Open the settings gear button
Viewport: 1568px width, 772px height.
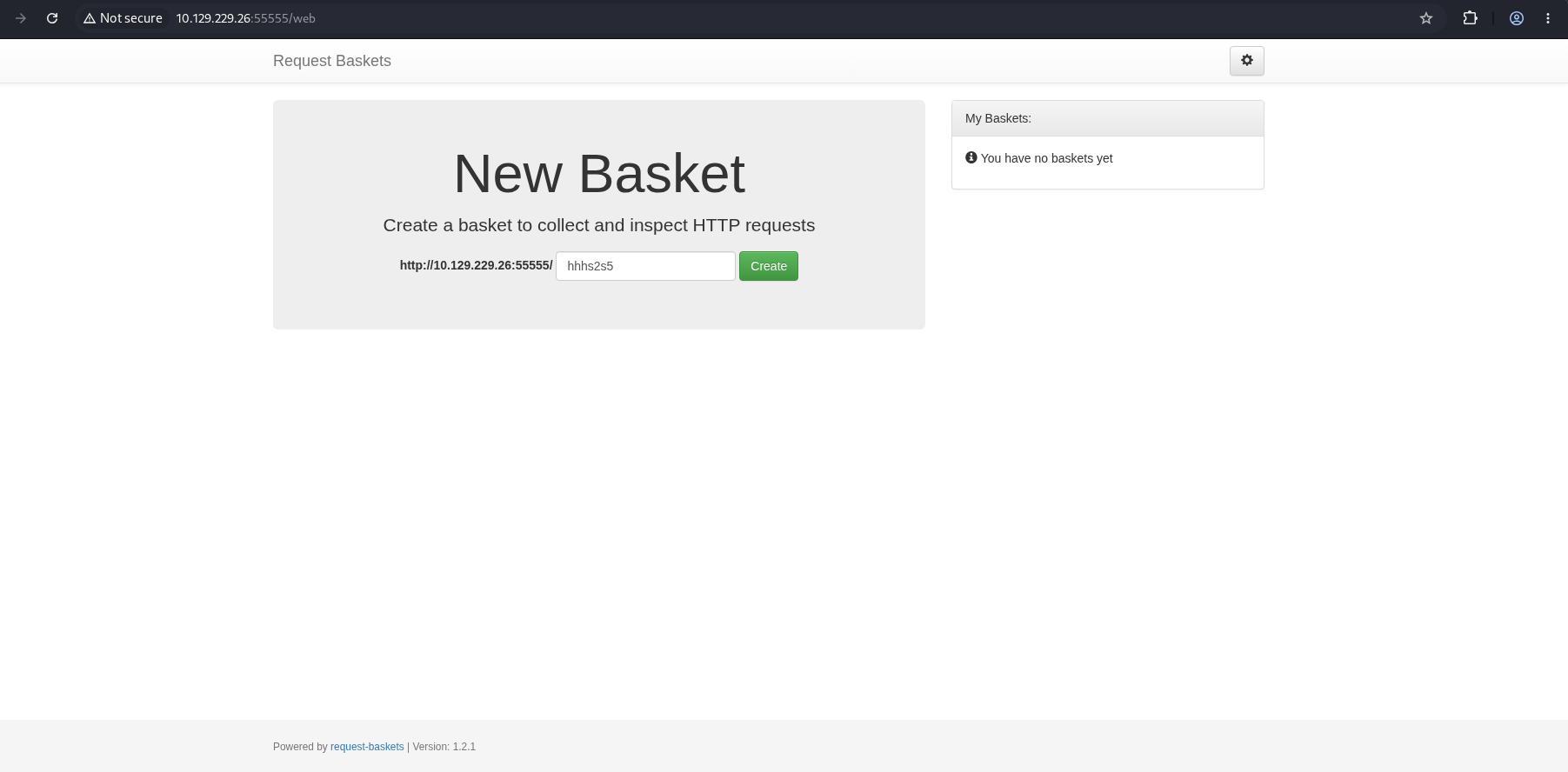[1246, 61]
